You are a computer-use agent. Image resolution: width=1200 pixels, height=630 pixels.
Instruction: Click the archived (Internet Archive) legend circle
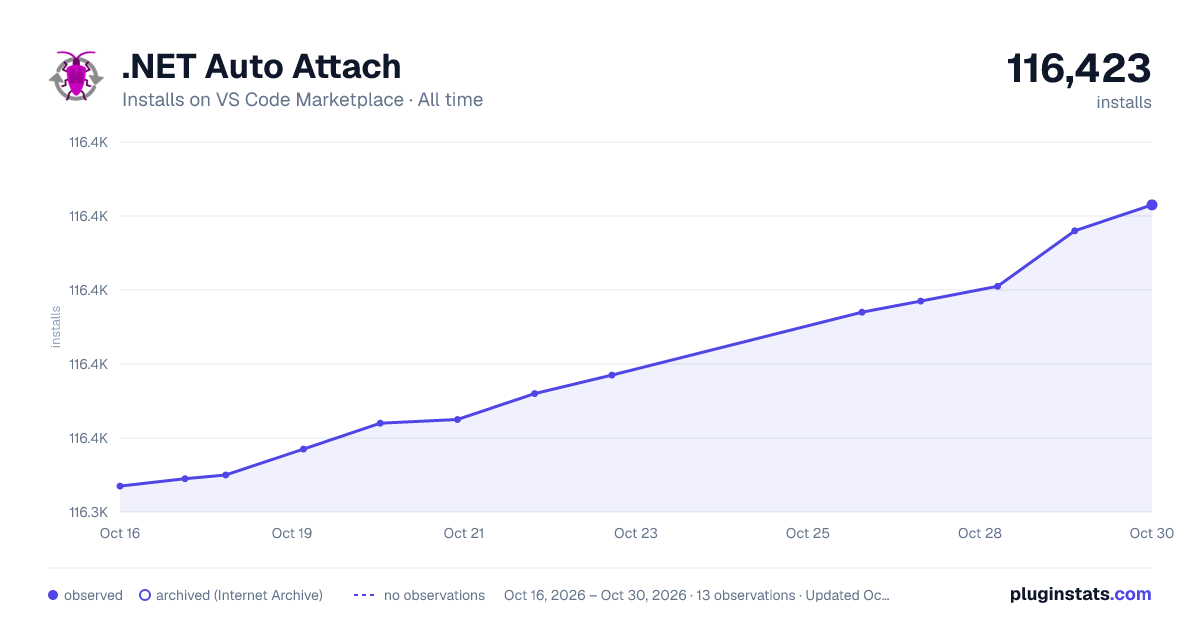click(144, 595)
